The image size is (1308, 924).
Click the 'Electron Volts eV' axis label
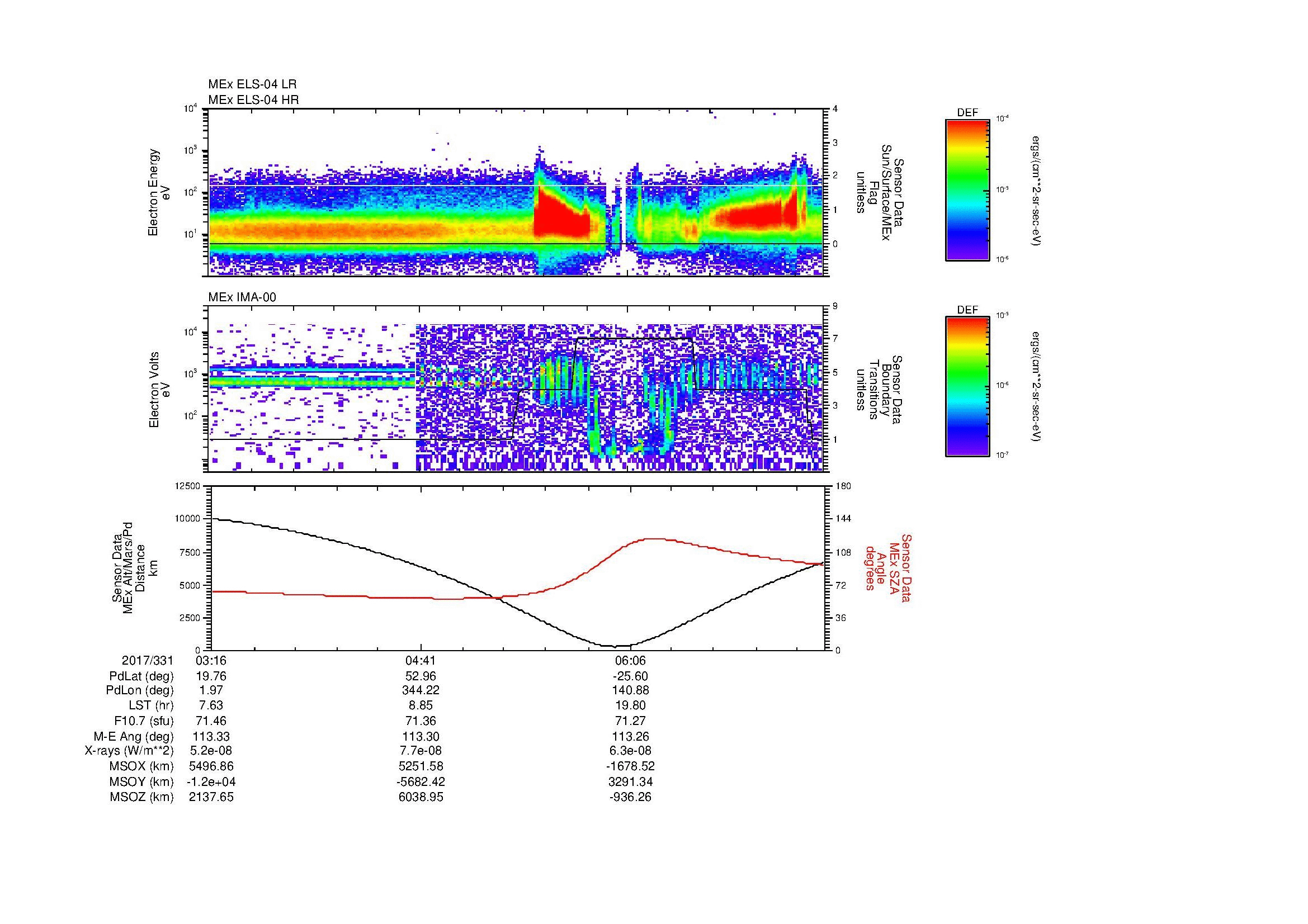(x=159, y=390)
